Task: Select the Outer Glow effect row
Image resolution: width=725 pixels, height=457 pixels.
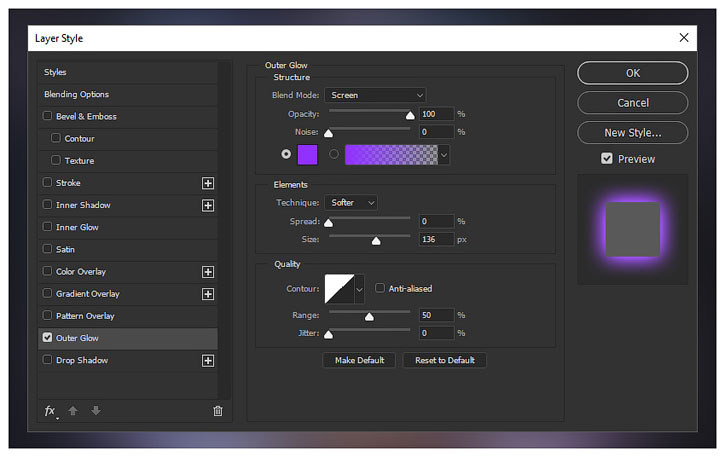Action: point(128,338)
